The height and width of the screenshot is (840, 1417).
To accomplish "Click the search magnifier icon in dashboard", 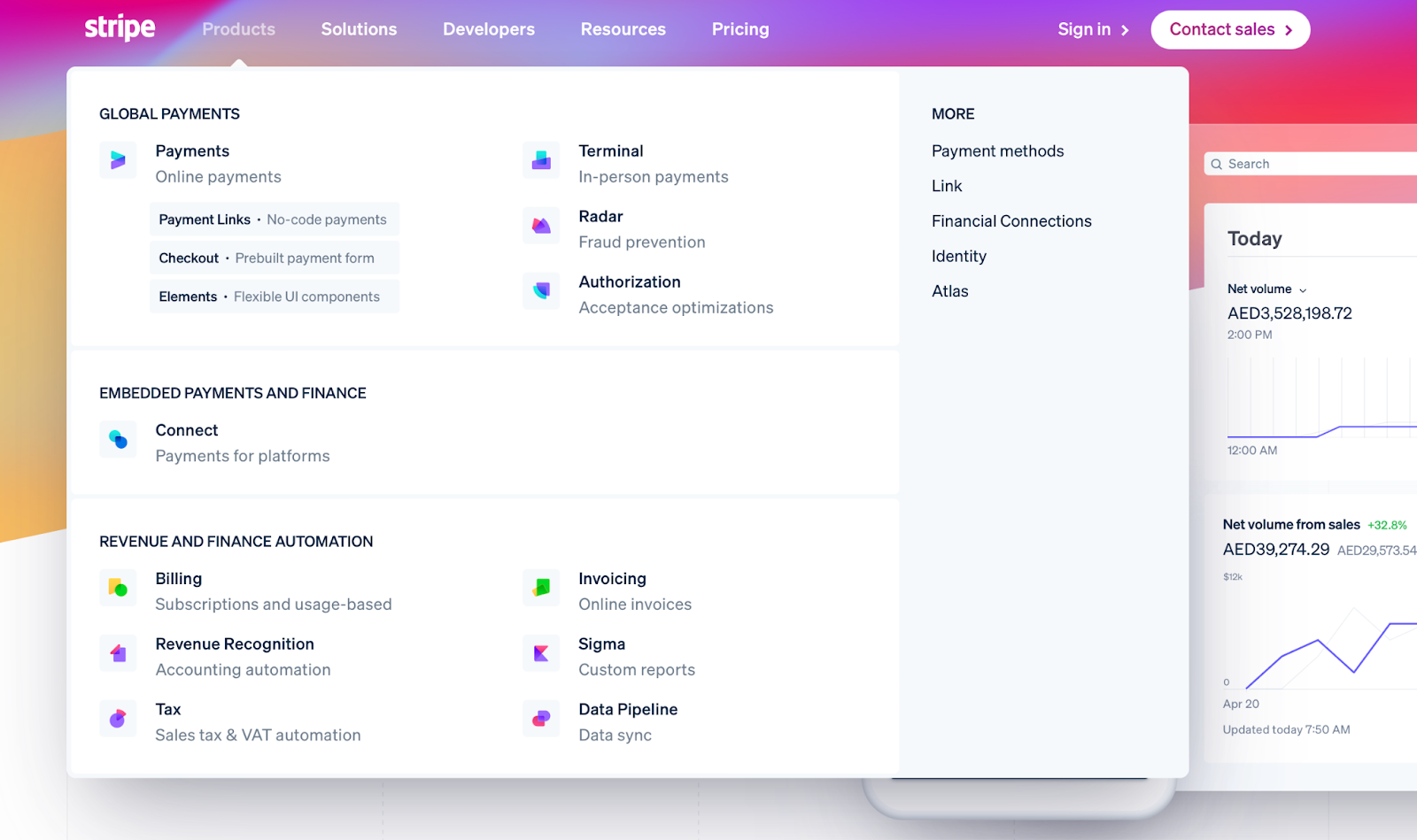I will (x=1217, y=164).
